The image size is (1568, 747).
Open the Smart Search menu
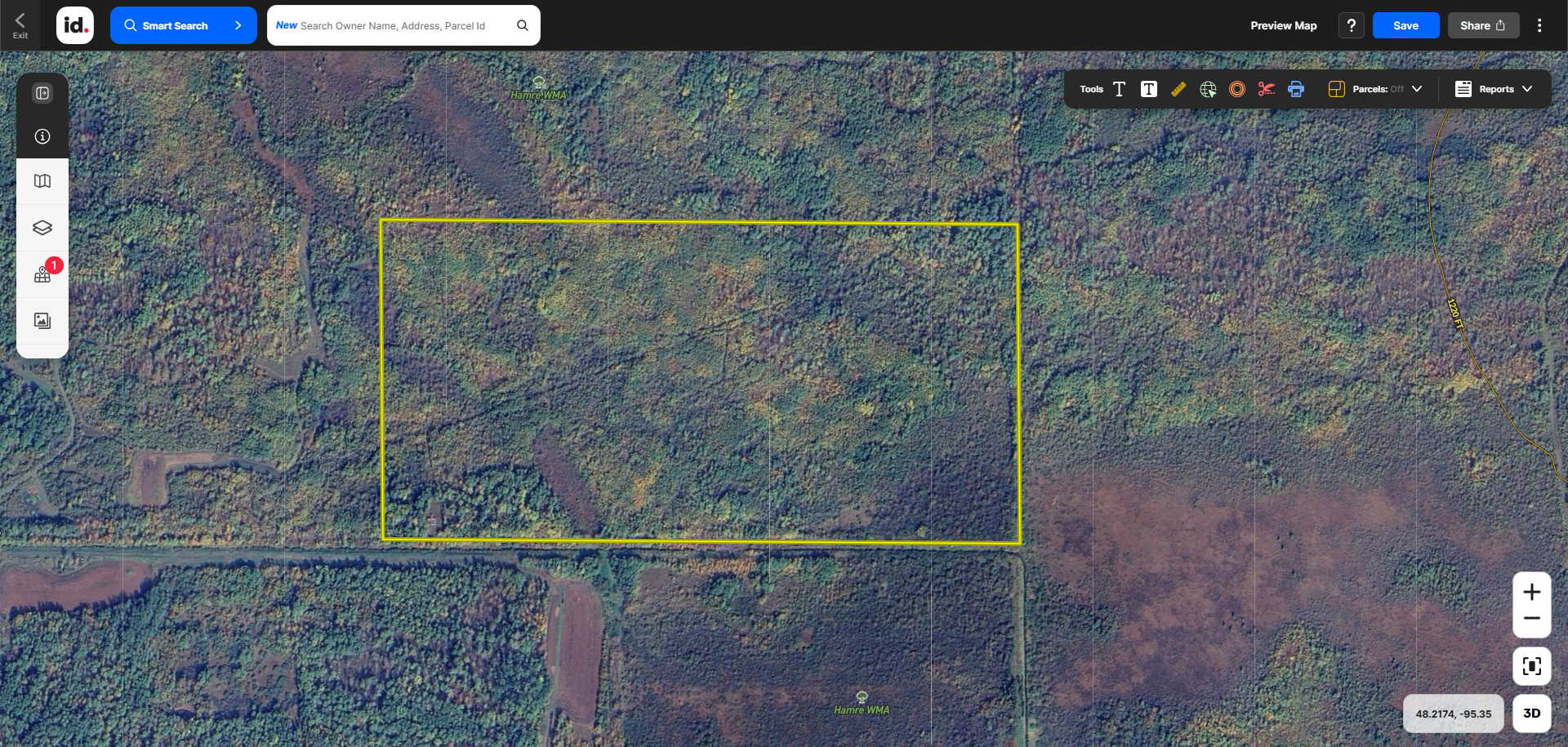point(183,25)
